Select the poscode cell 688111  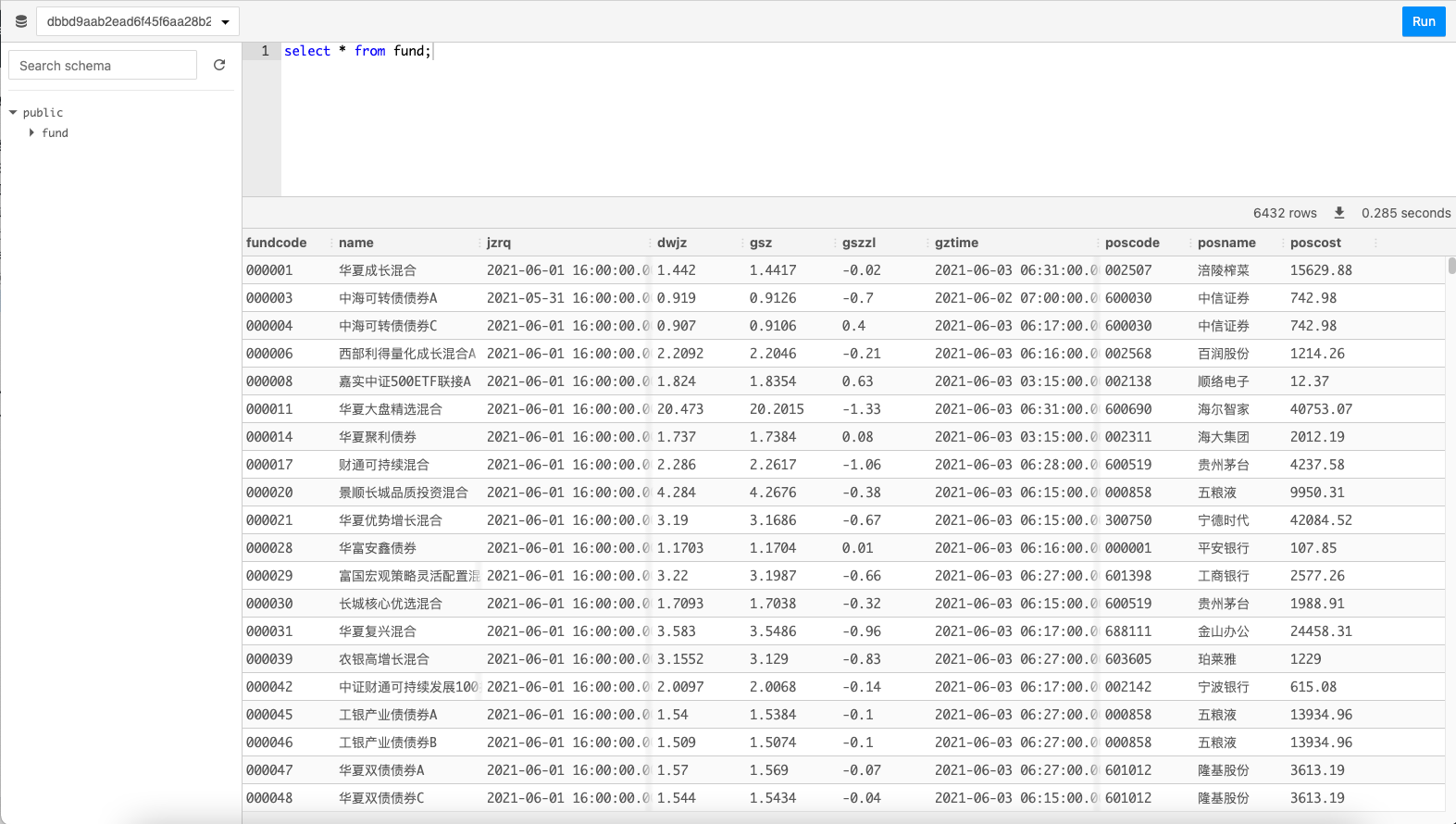pos(1128,631)
